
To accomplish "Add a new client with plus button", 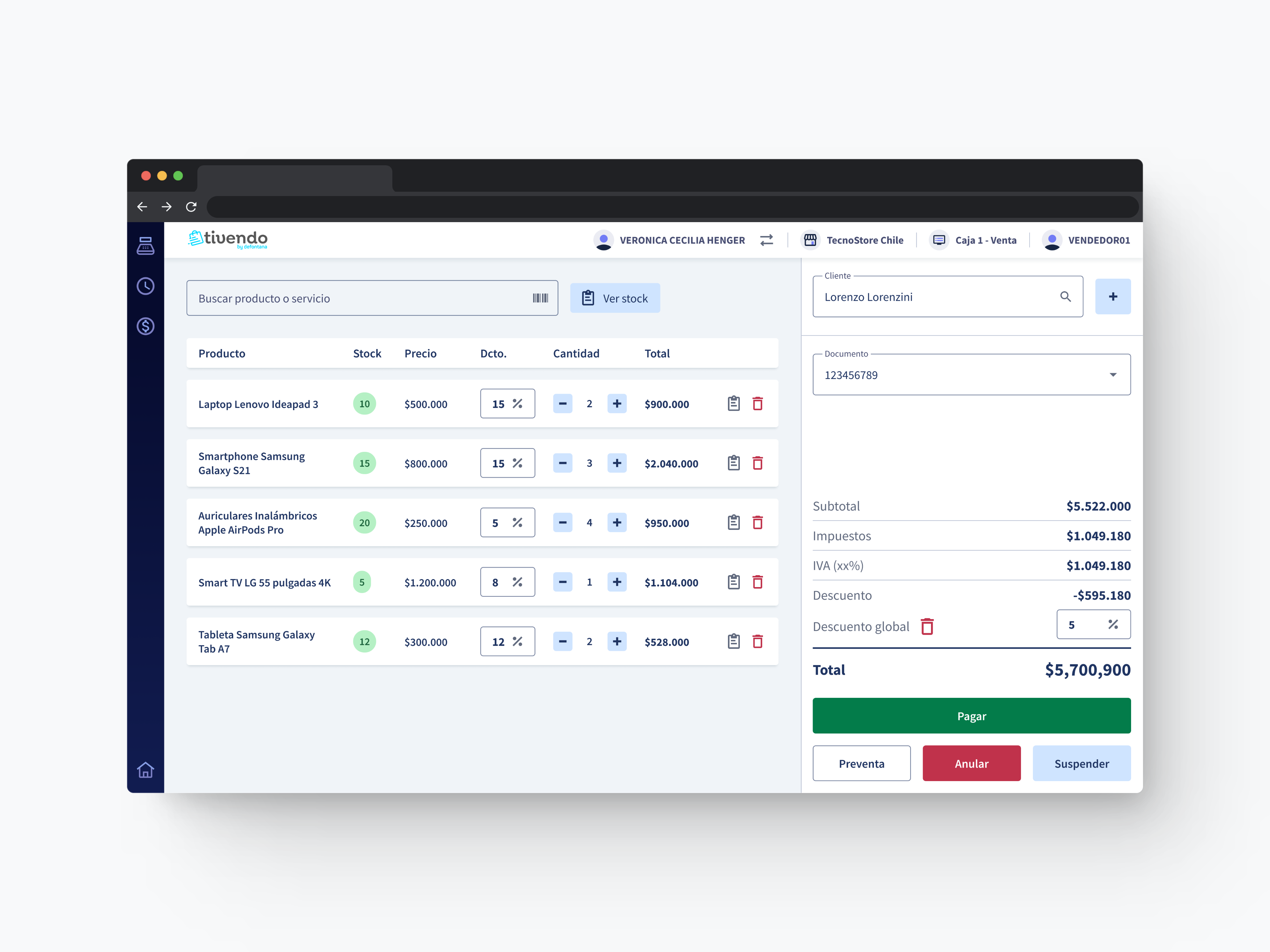I will click(x=1113, y=297).
